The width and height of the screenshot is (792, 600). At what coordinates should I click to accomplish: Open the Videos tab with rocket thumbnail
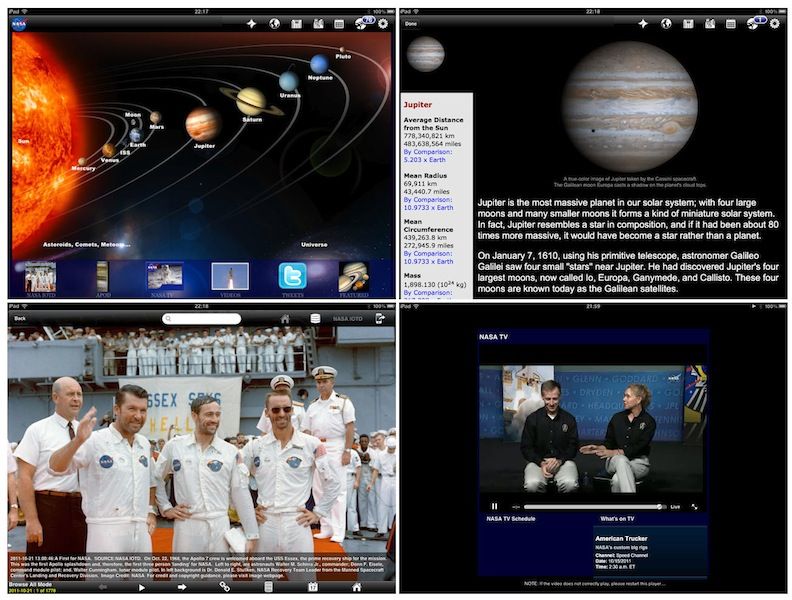[230, 276]
